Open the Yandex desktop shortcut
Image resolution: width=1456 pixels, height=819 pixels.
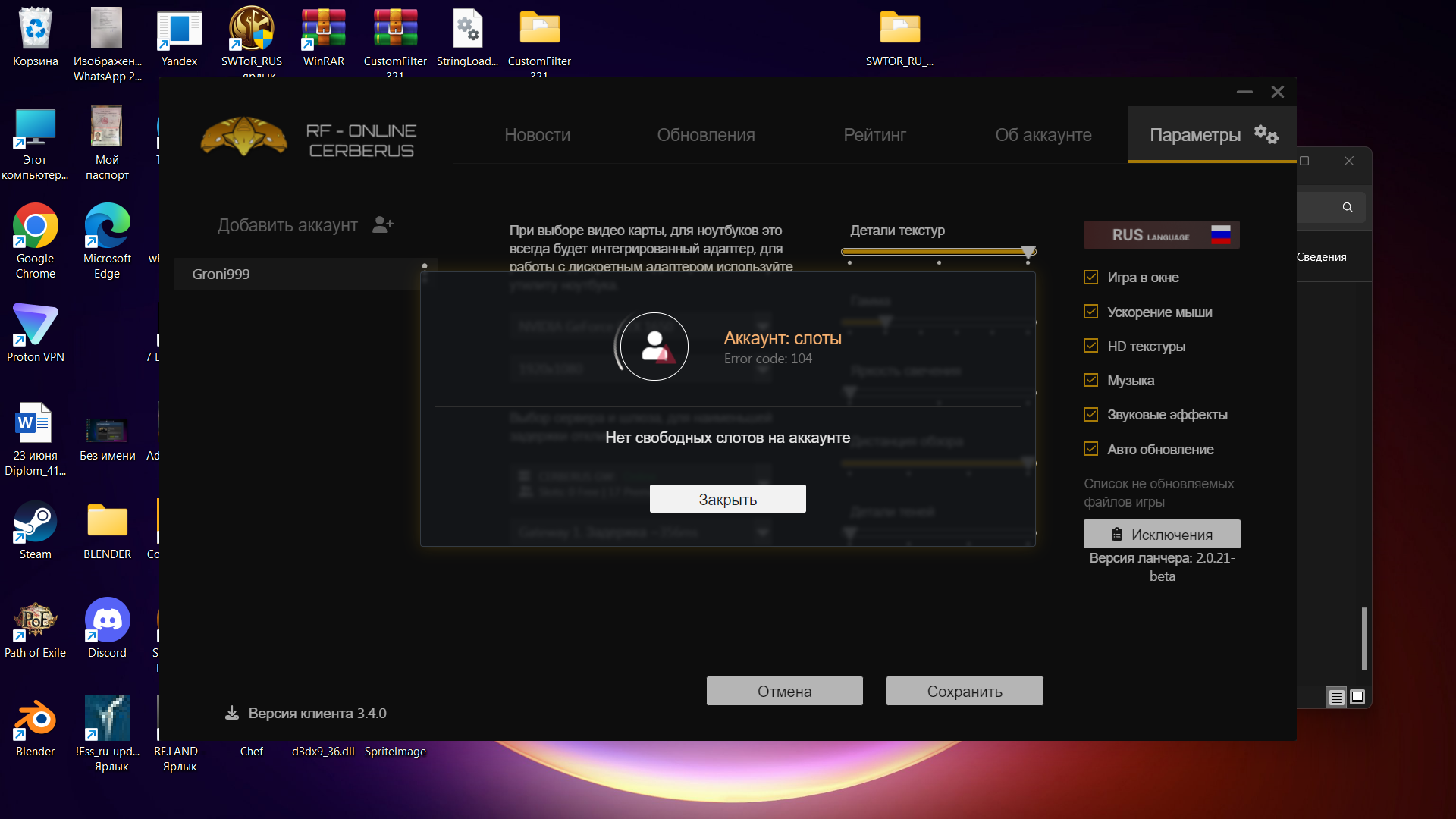click(x=179, y=29)
